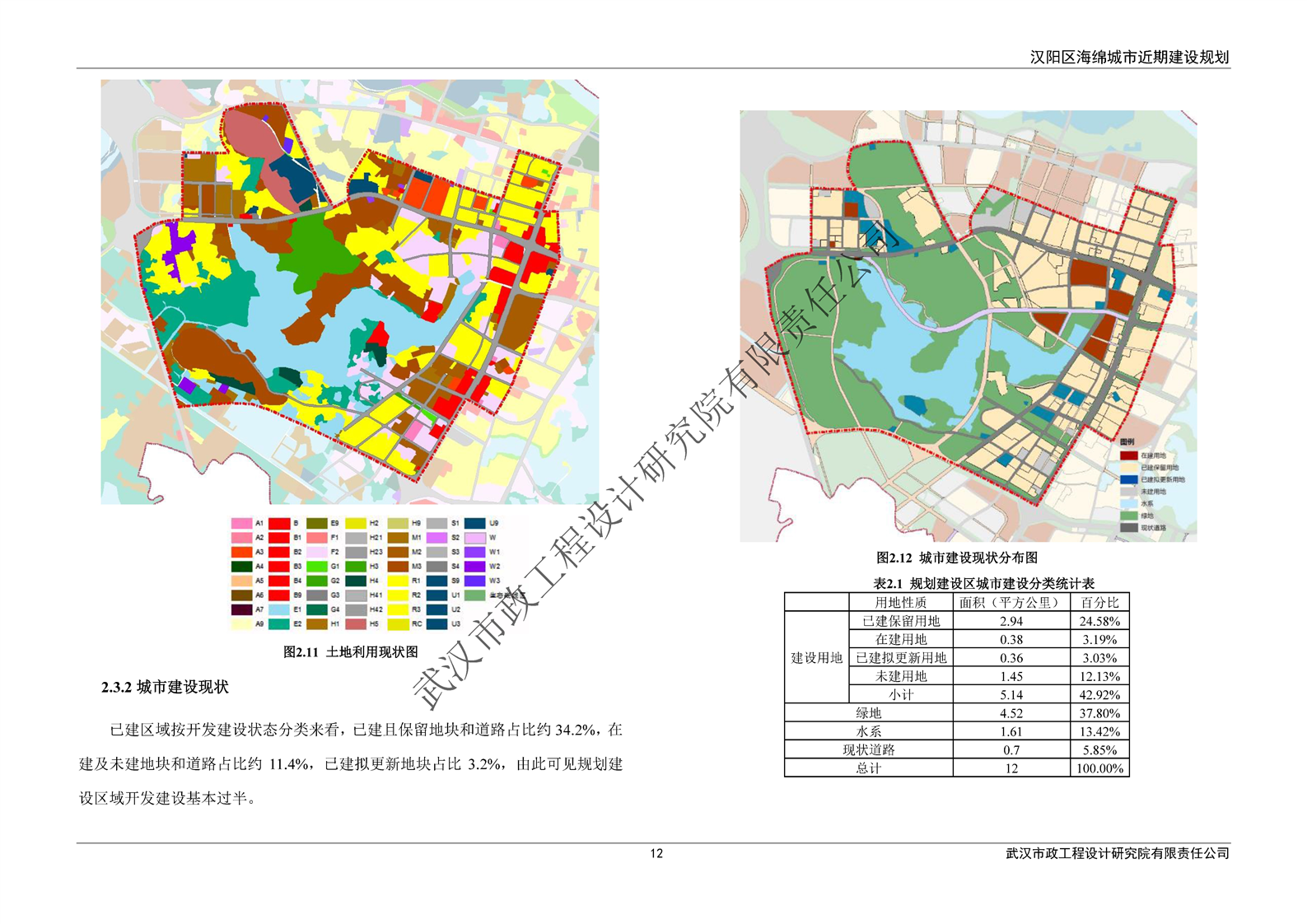1307x924 pixels.
Task: Click the green 绿地 legend swatch
Action: coord(1128,516)
